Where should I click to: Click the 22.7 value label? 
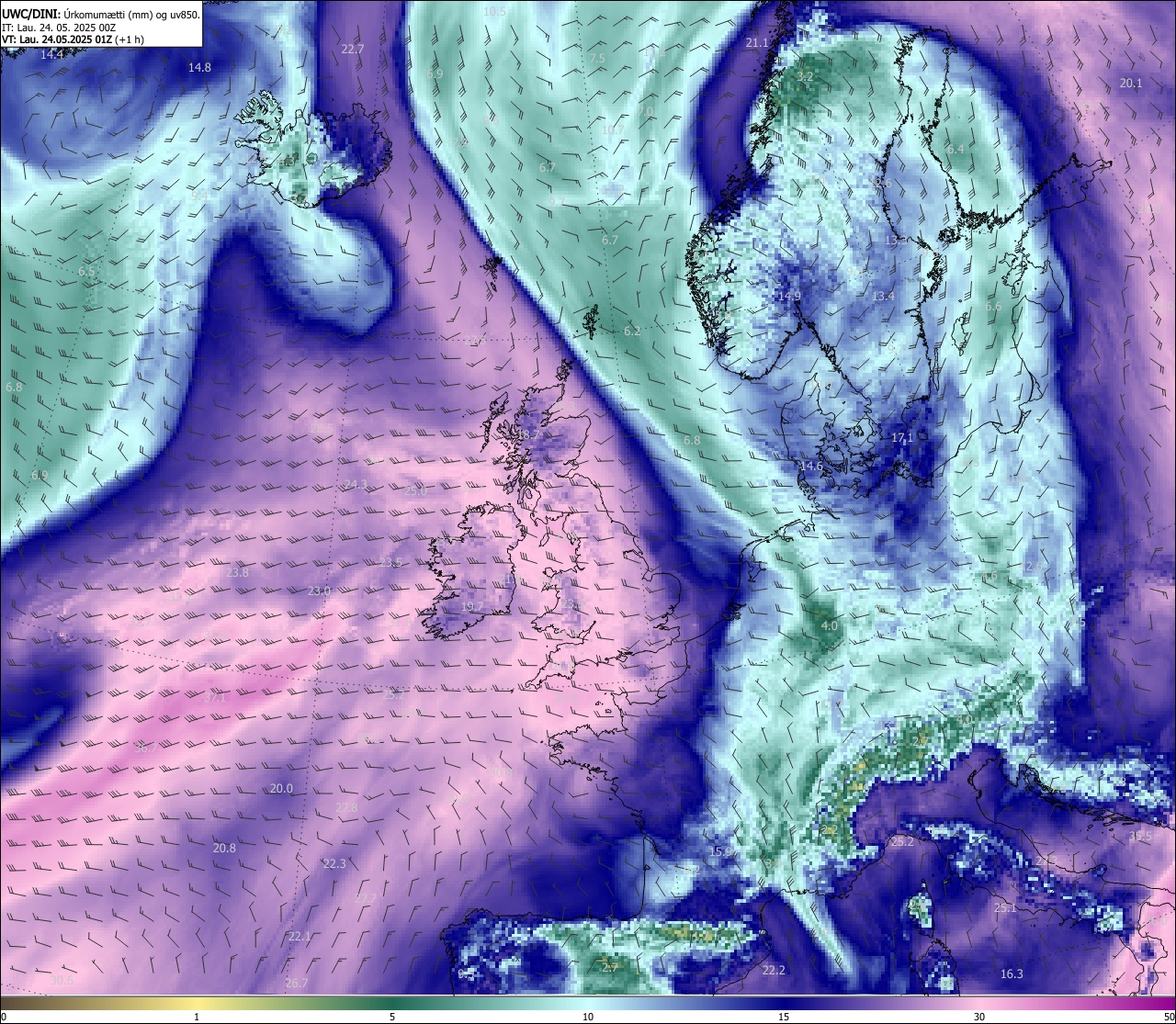pos(352,49)
